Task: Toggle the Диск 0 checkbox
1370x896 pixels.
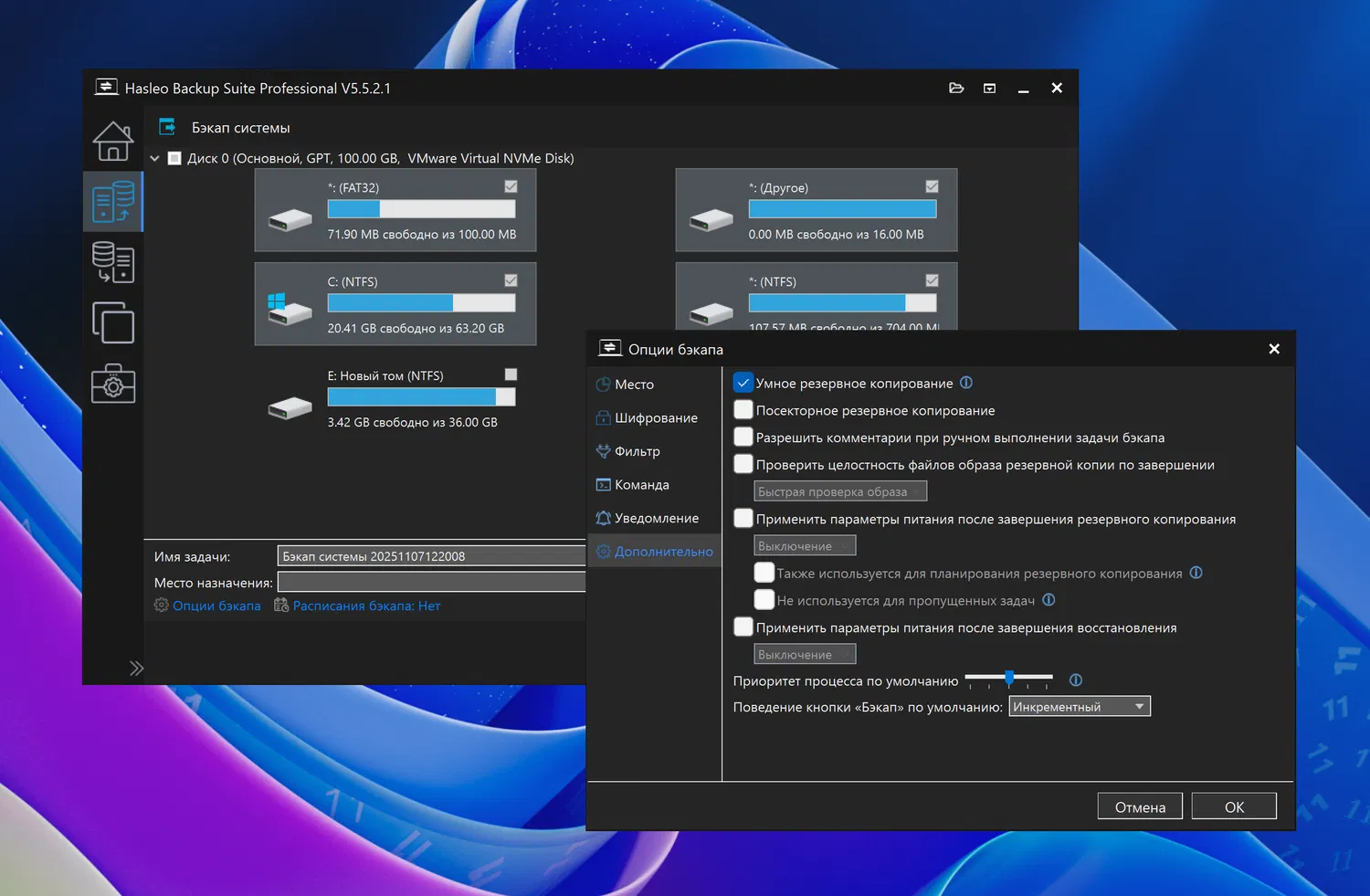Action: tap(174, 159)
